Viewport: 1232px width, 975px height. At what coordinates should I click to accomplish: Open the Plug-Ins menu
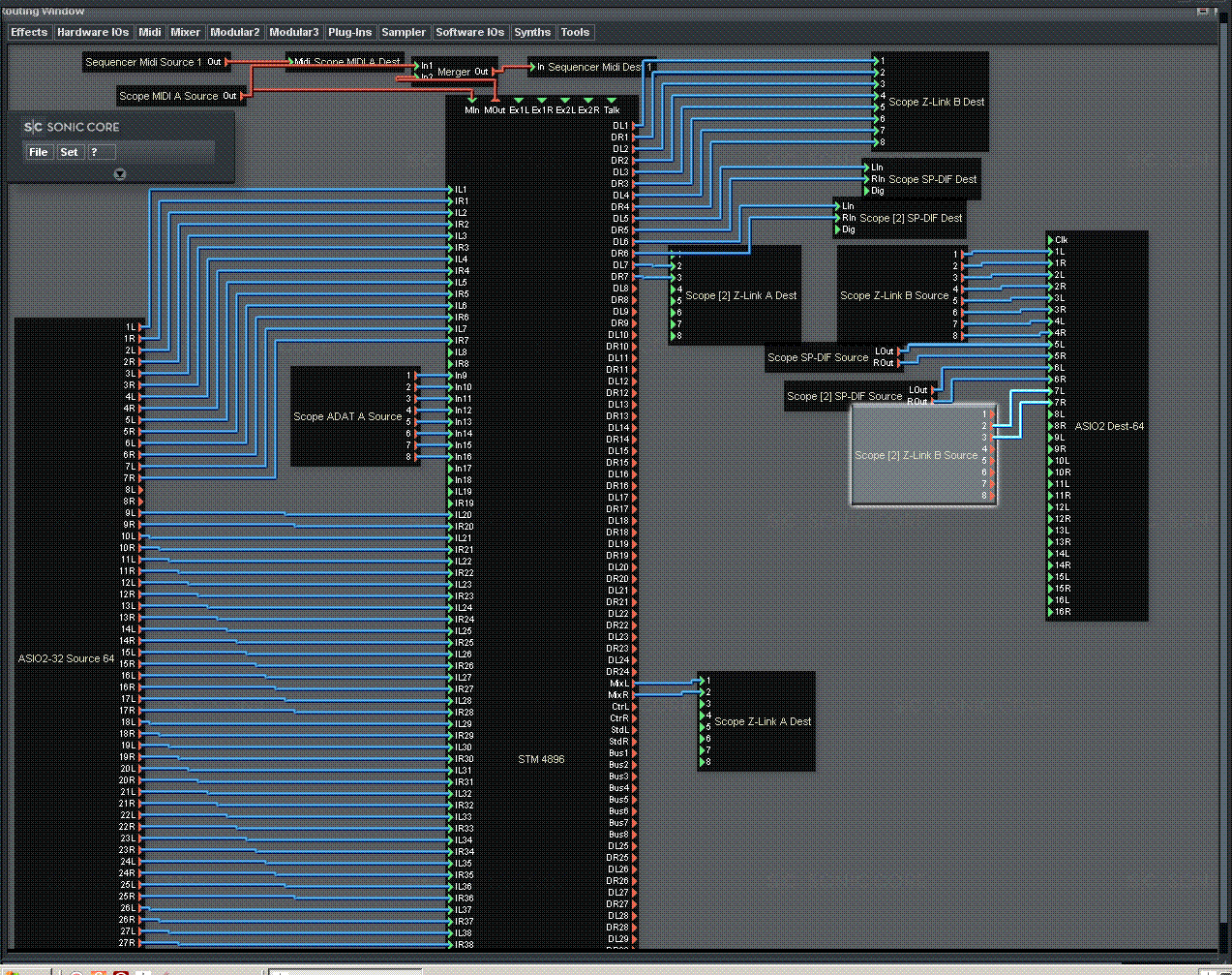(350, 32)
